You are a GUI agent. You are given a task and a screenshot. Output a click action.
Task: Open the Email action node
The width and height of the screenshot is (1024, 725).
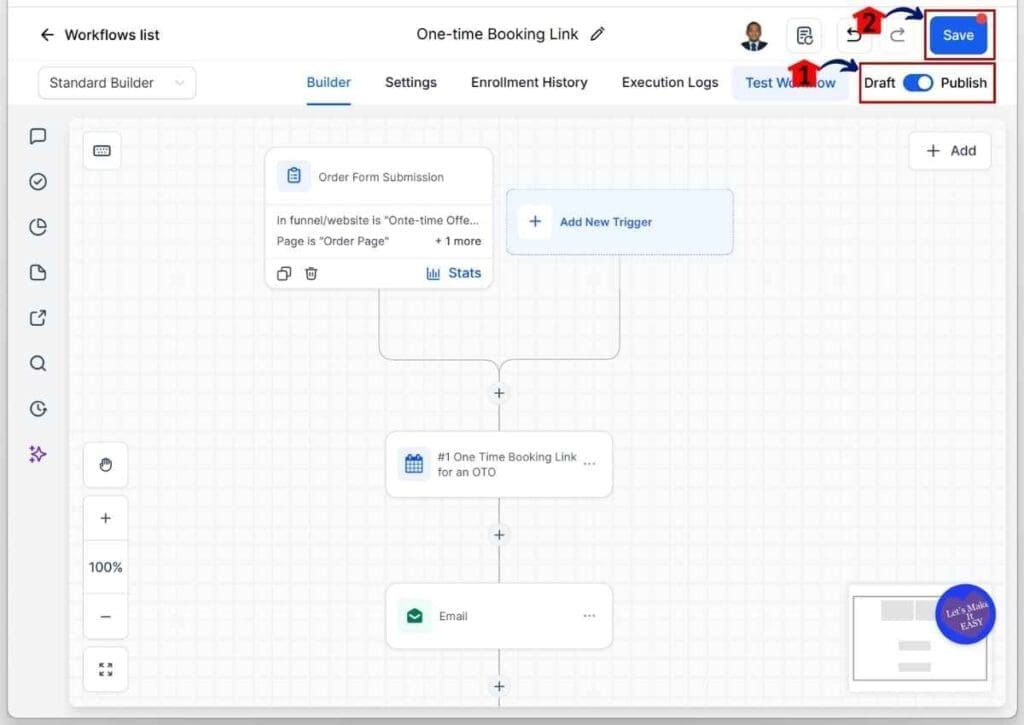tap(499, 616)
